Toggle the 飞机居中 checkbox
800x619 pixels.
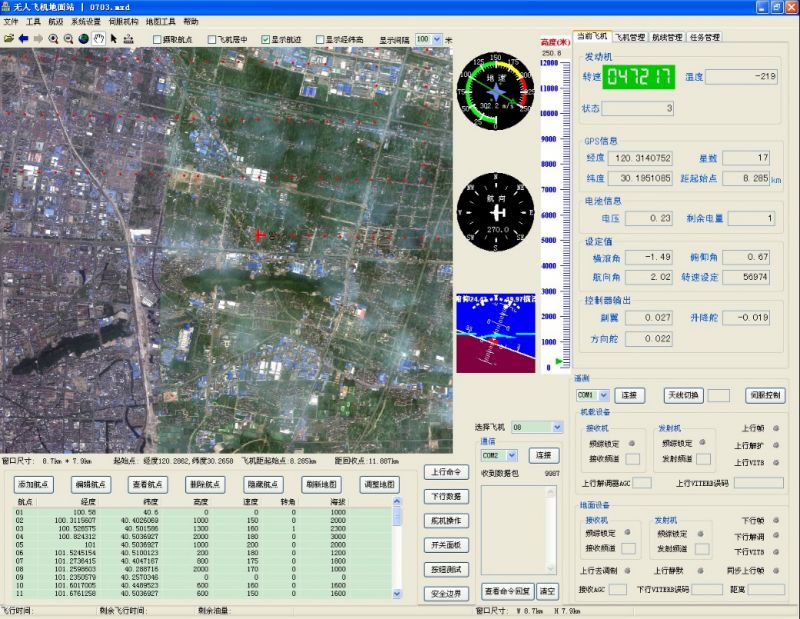coord(211,40)
